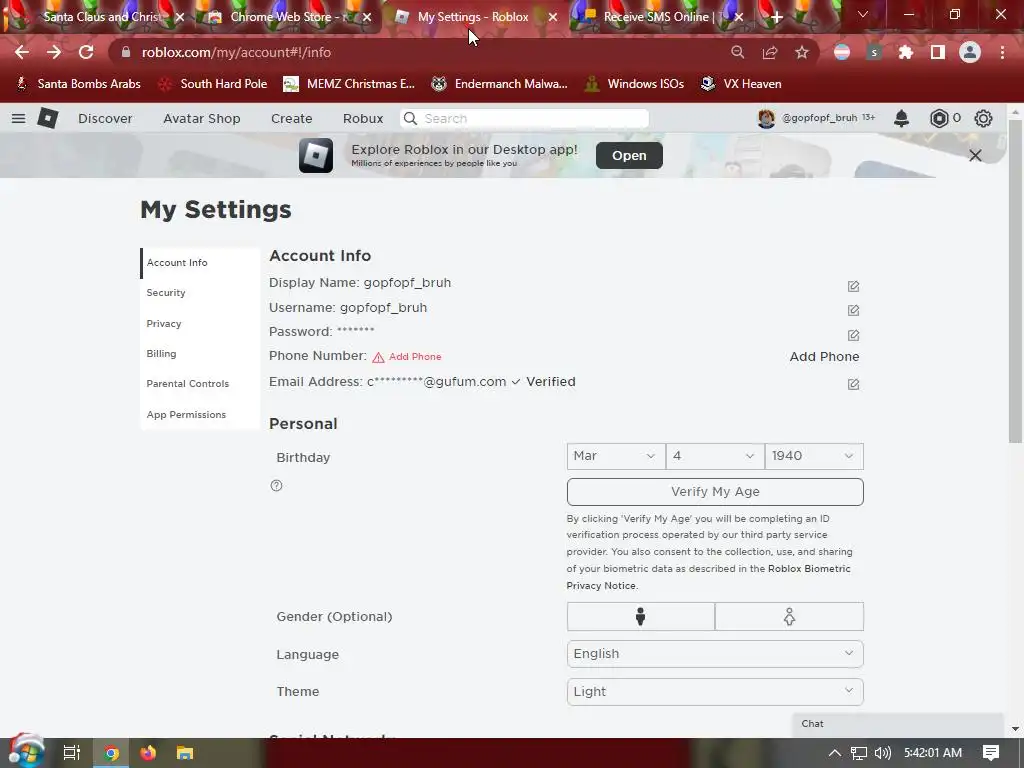Go to Avatar Shop
This screenshot has height=768, width=1024.
coord(202,118)
